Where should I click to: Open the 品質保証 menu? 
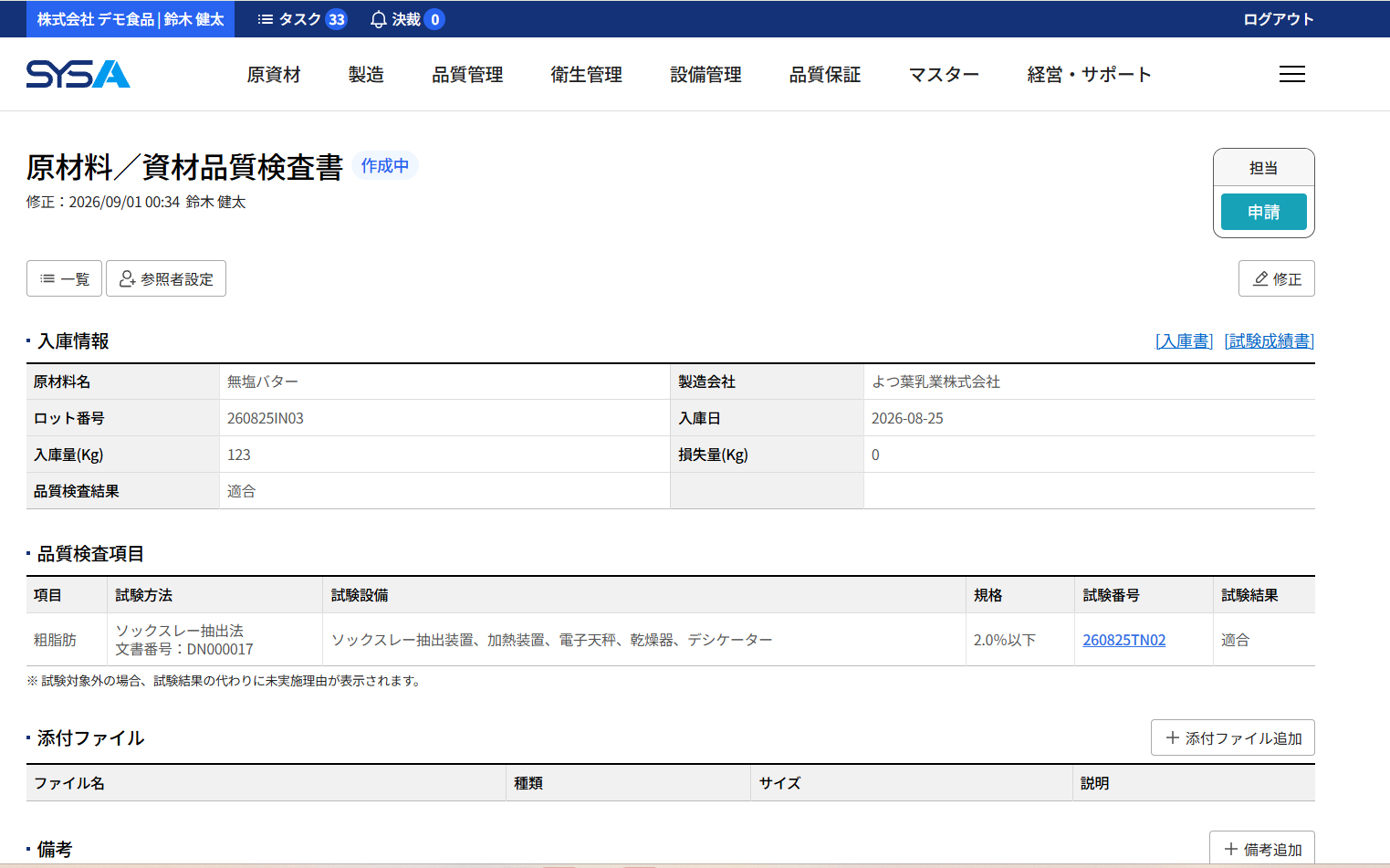(x=825, y=75)
